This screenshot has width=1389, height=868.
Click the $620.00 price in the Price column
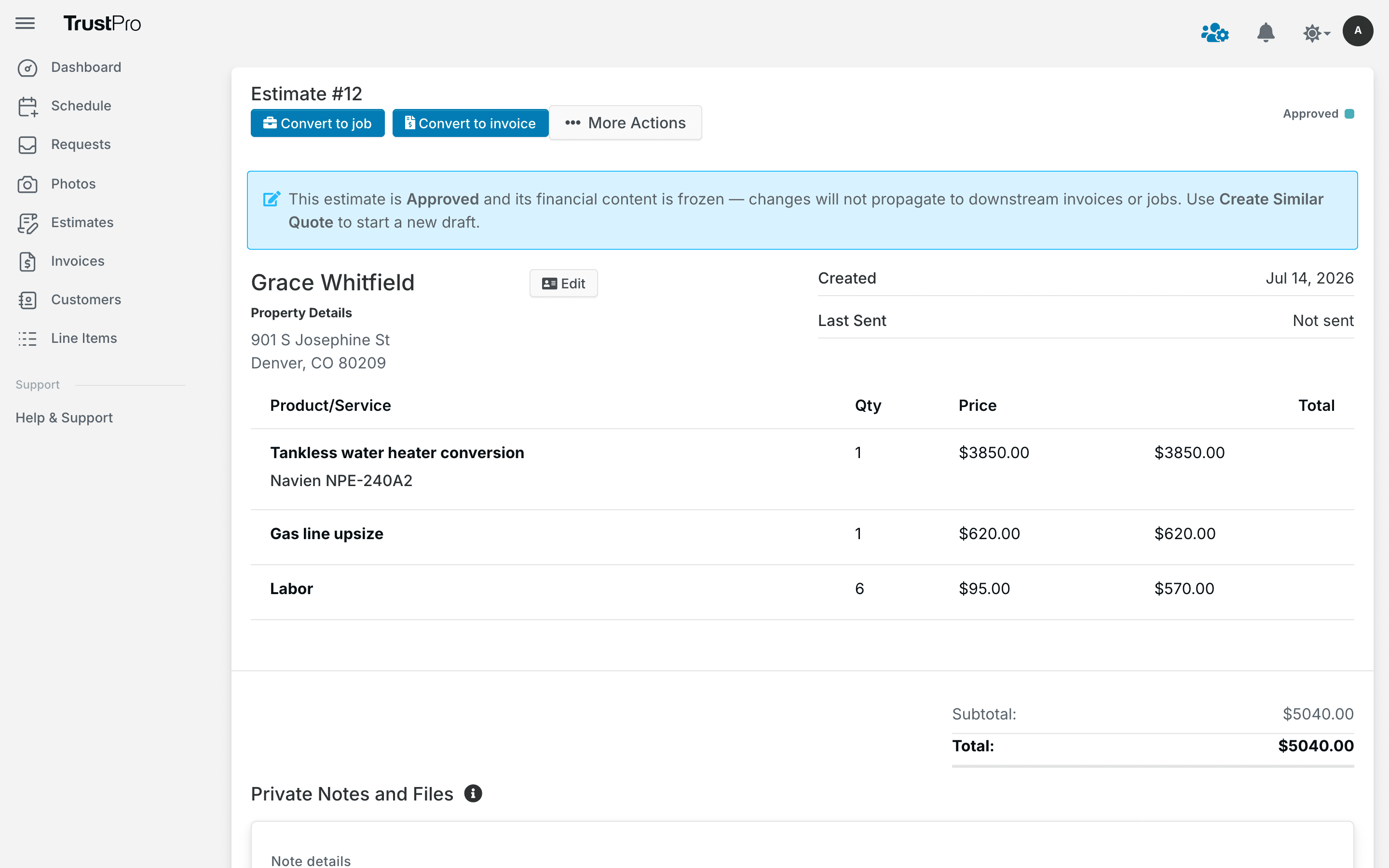click(x=989, y=533)
